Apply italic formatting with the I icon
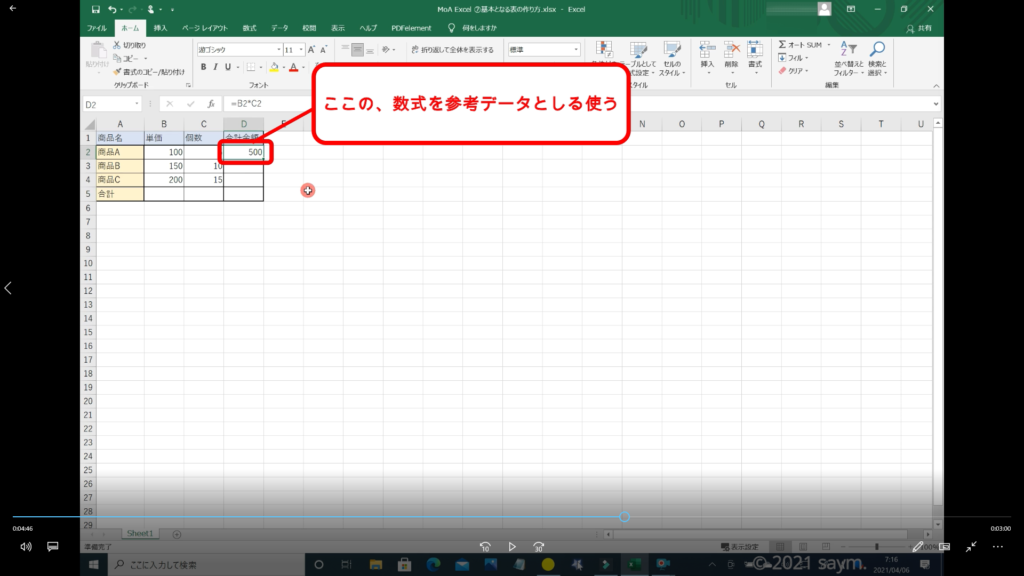 216,67
